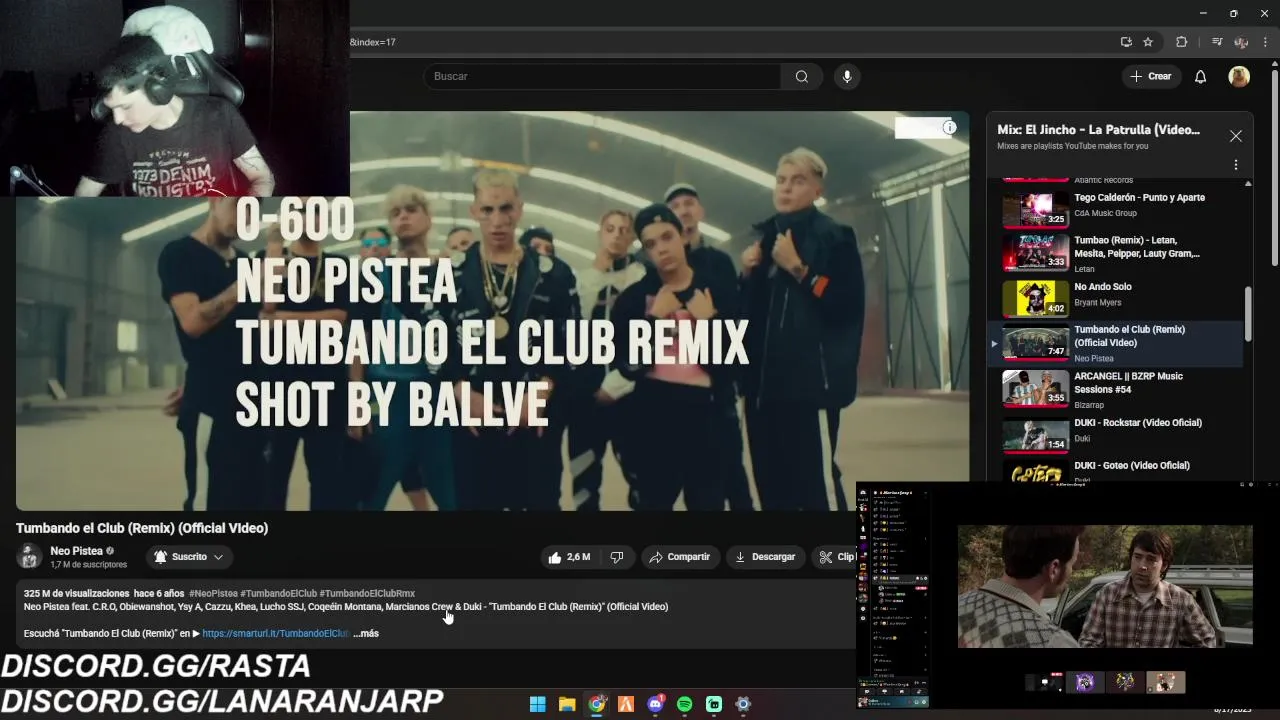The width and height of the screenshot is (1280, 720).
Task: Click #TumbandoElClub hashtag
Action: coord(278,593)
